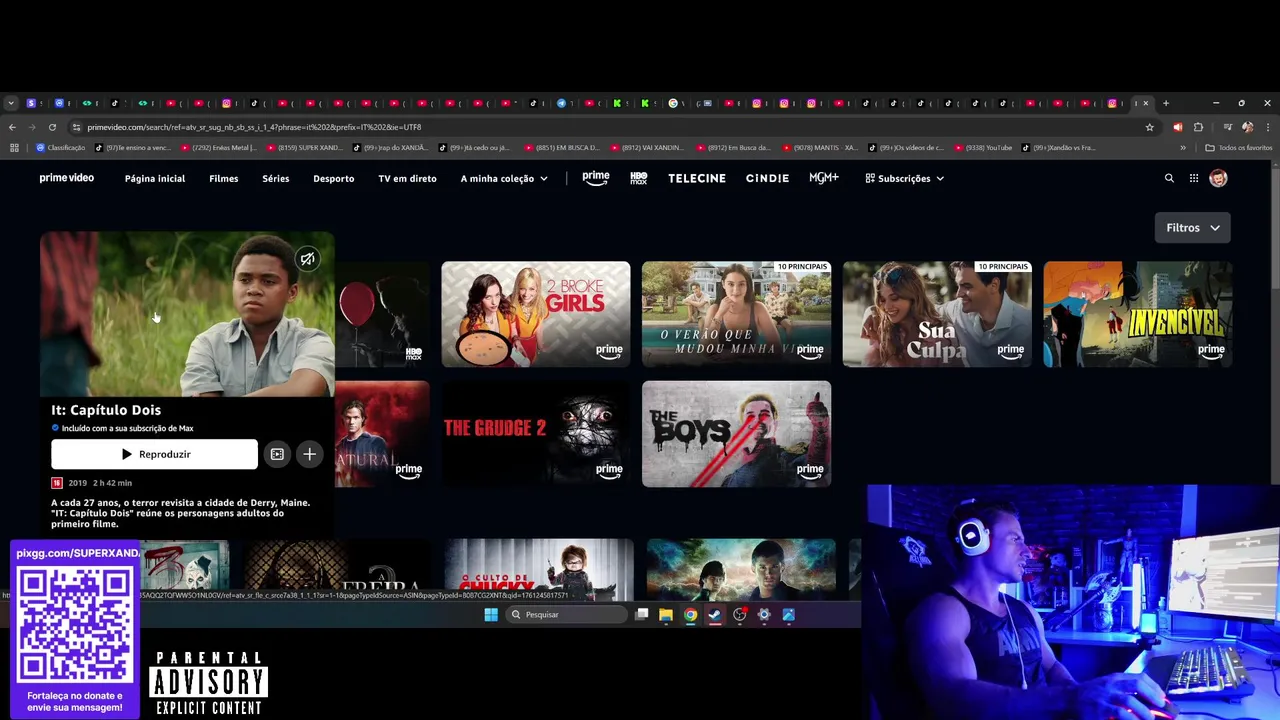Unmute the It: Capítulo Dois trailer preview
This screenshot has height=720, width=1280.
[308, 259]
